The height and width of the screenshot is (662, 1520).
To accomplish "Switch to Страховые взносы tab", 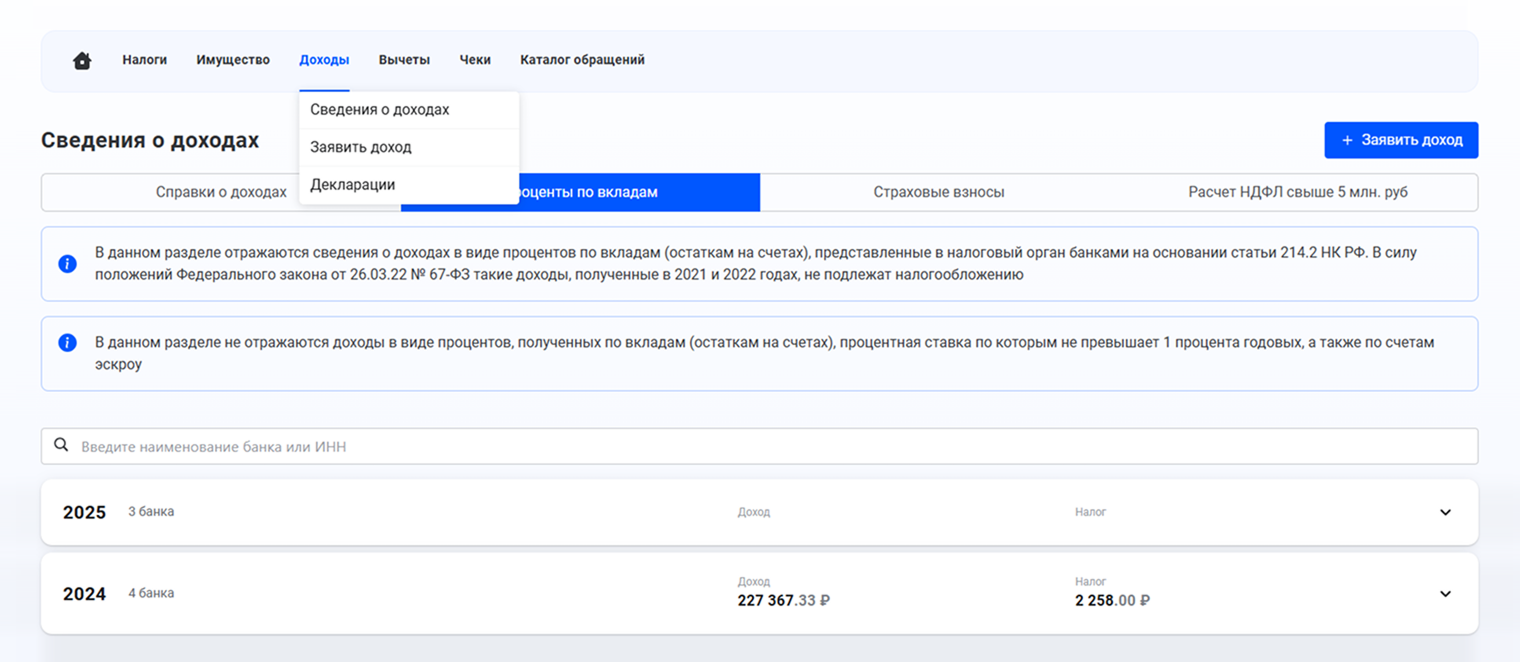I will tap(938, 192).
